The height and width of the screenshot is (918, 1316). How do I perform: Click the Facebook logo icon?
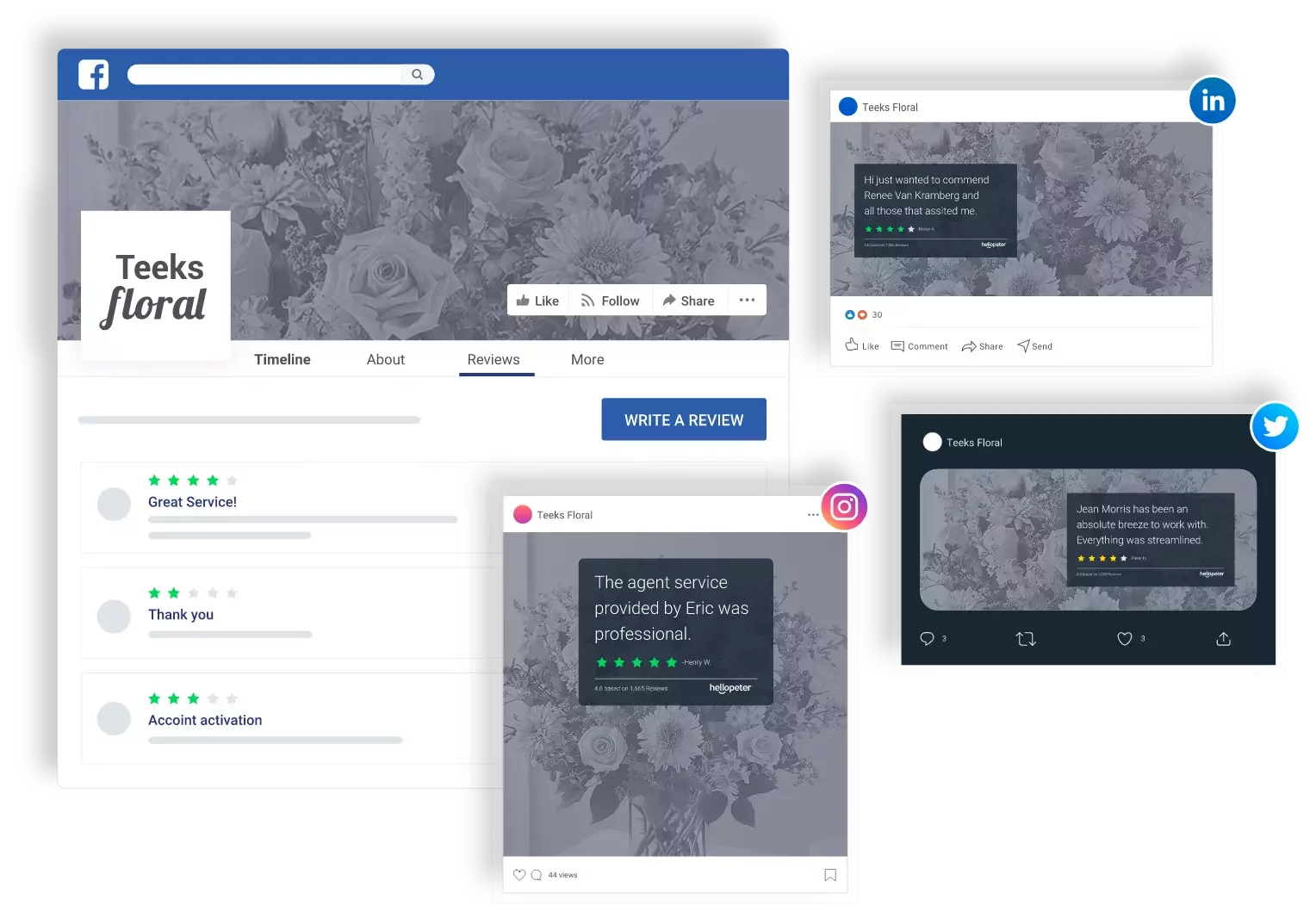pyautogui.click(x=93, y=74)
